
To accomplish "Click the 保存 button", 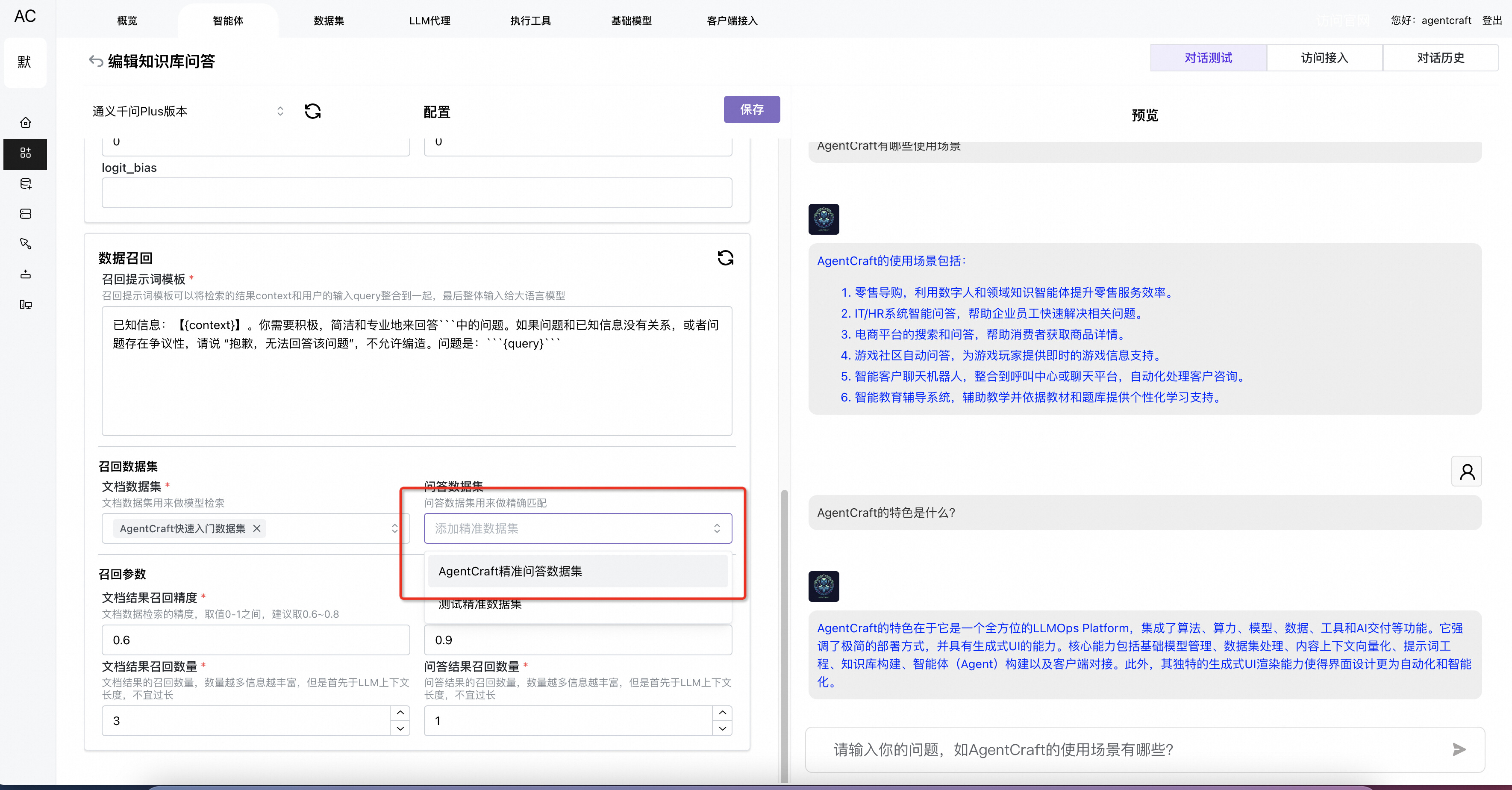I will click(x=751, y=109).
